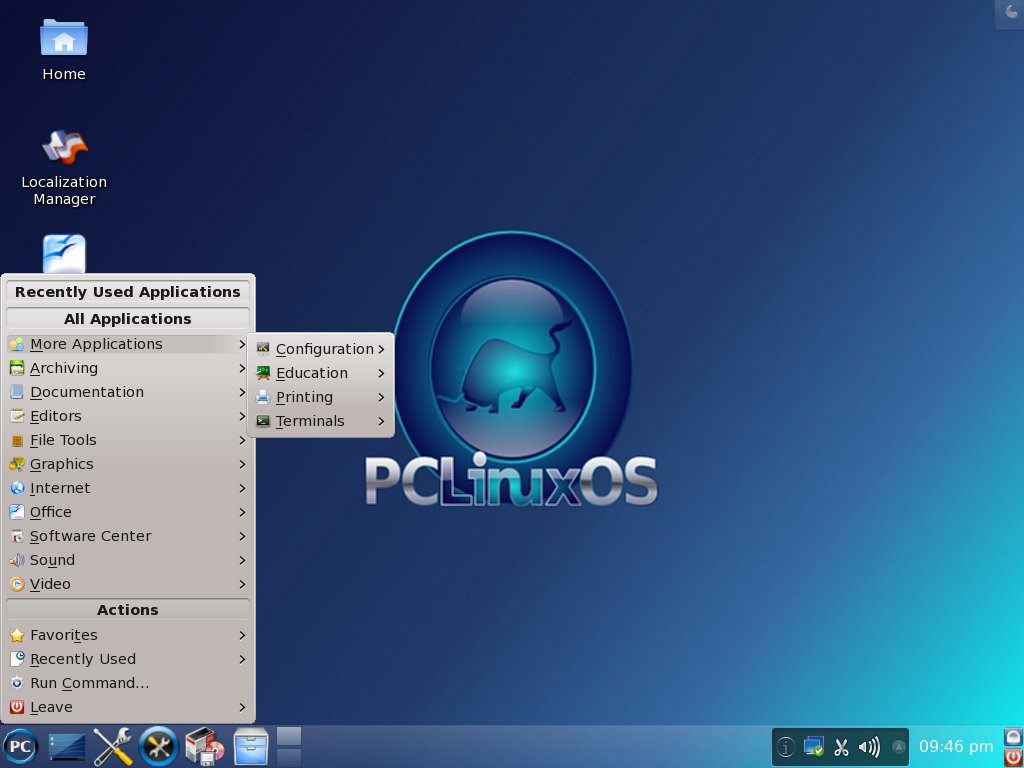Open Printing submenu entry
This screenshot has height=768, width=1024.
321,397
